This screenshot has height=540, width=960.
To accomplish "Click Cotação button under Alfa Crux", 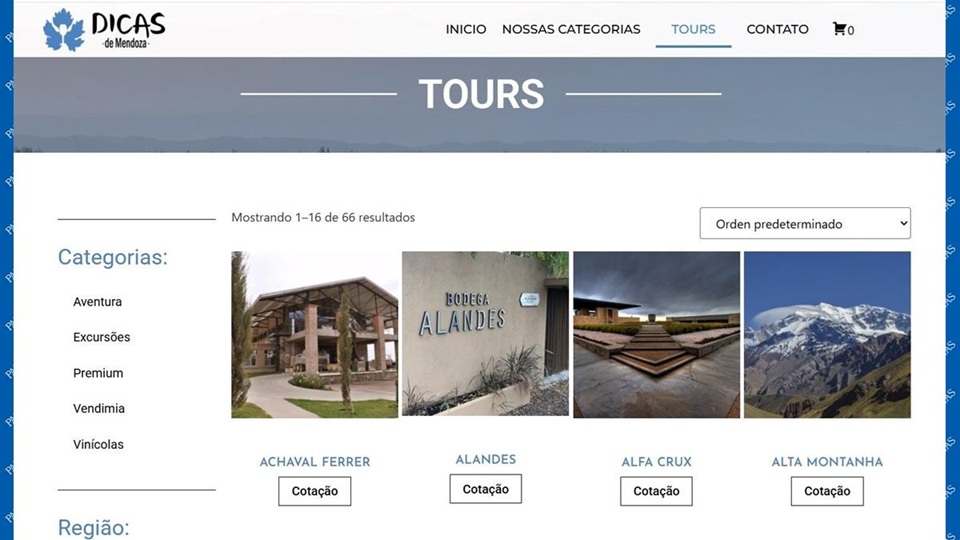I will pyautogui.click(x=656, y=491).
